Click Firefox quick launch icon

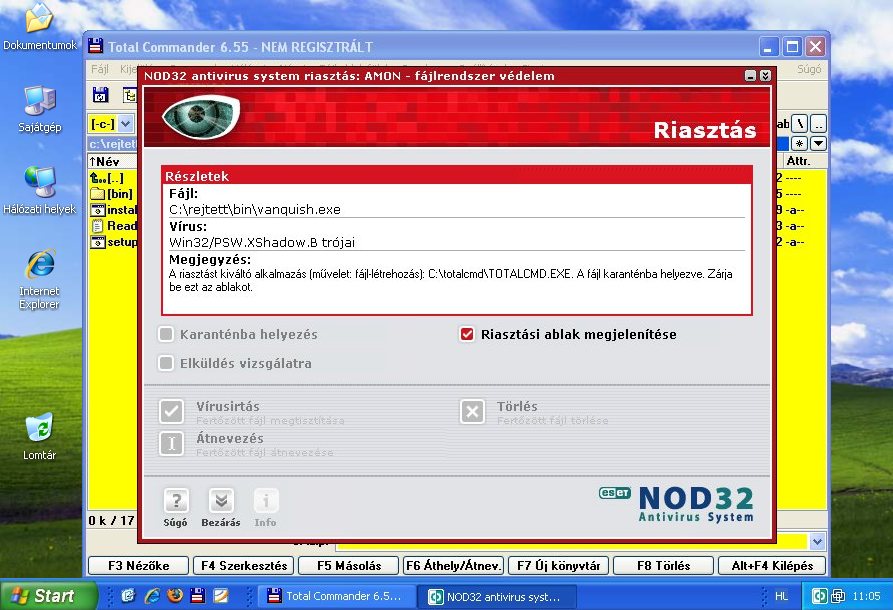click(x=175, y=596)
